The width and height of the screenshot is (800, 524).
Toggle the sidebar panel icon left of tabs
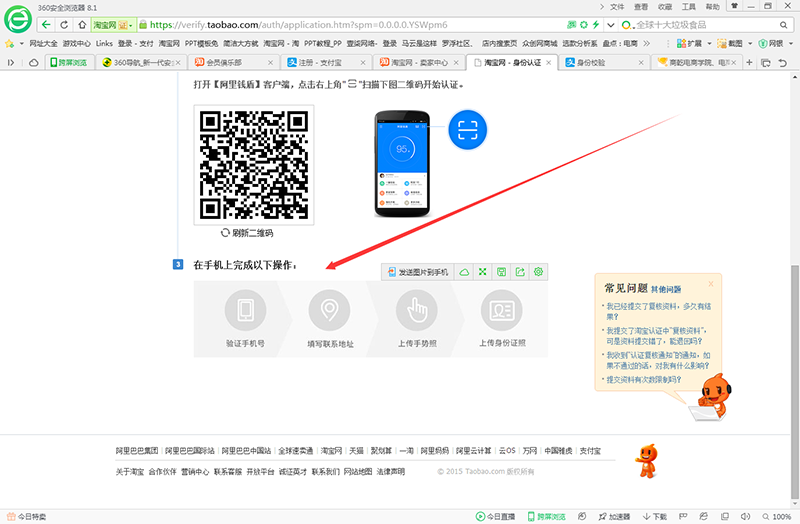point(11,63)
